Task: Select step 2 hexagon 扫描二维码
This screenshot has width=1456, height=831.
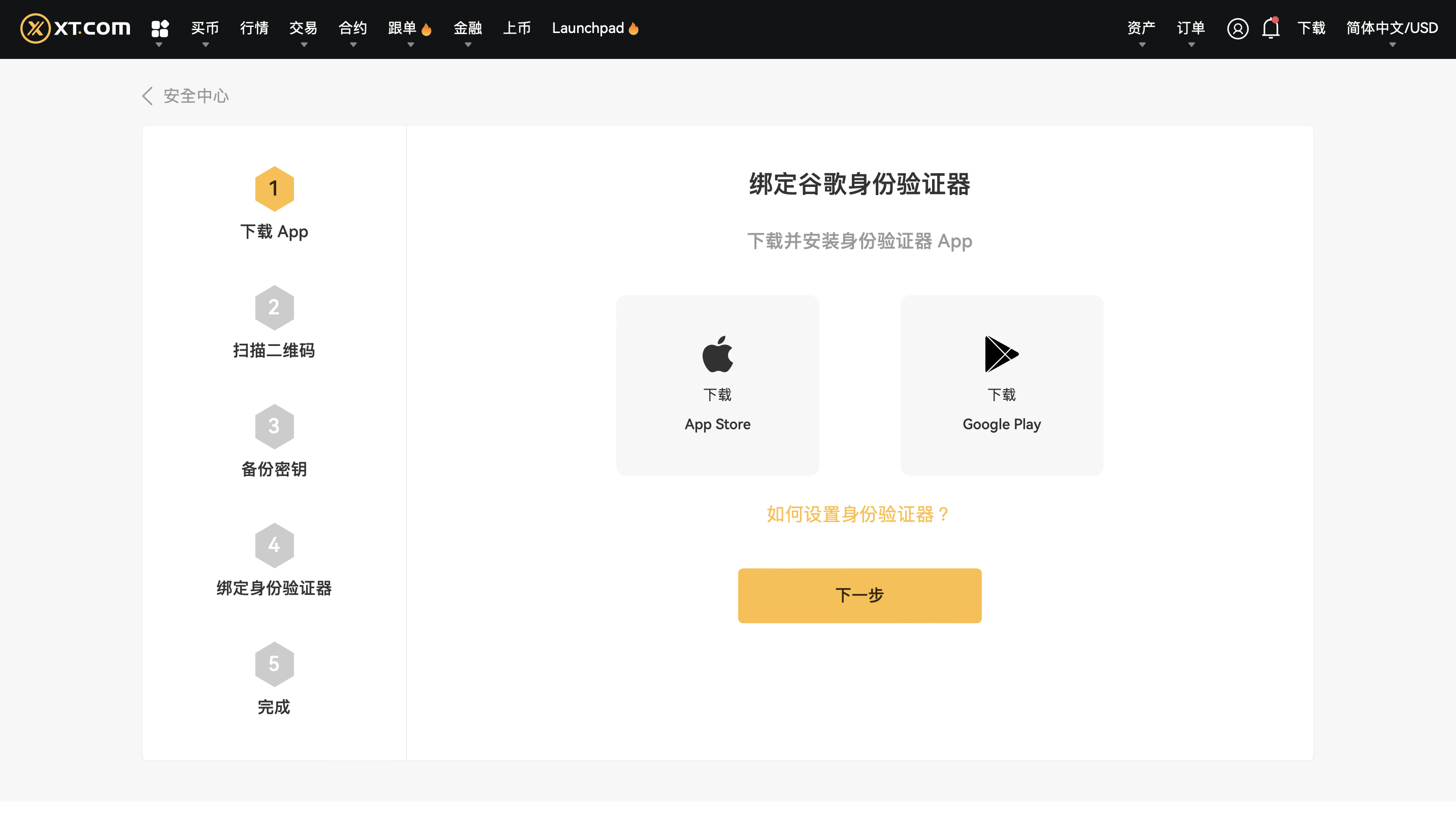Action: pyautogui.click(x=274, y=308)
